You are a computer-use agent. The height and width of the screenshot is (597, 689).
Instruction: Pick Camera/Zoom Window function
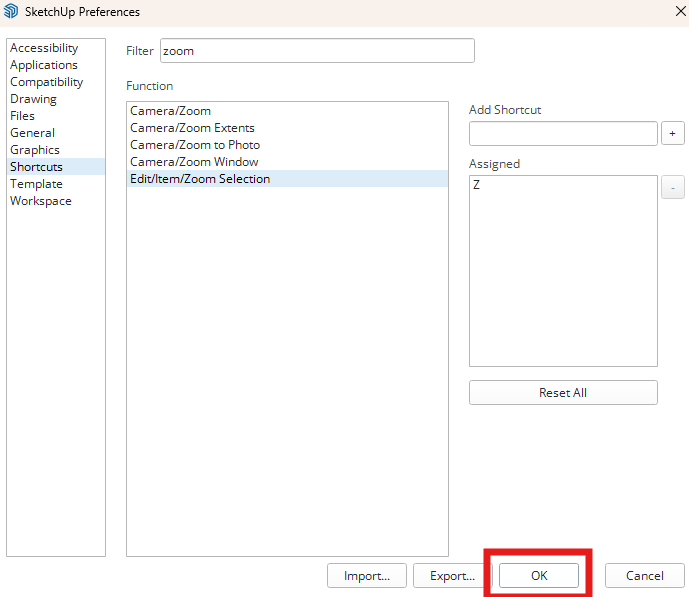287,162
